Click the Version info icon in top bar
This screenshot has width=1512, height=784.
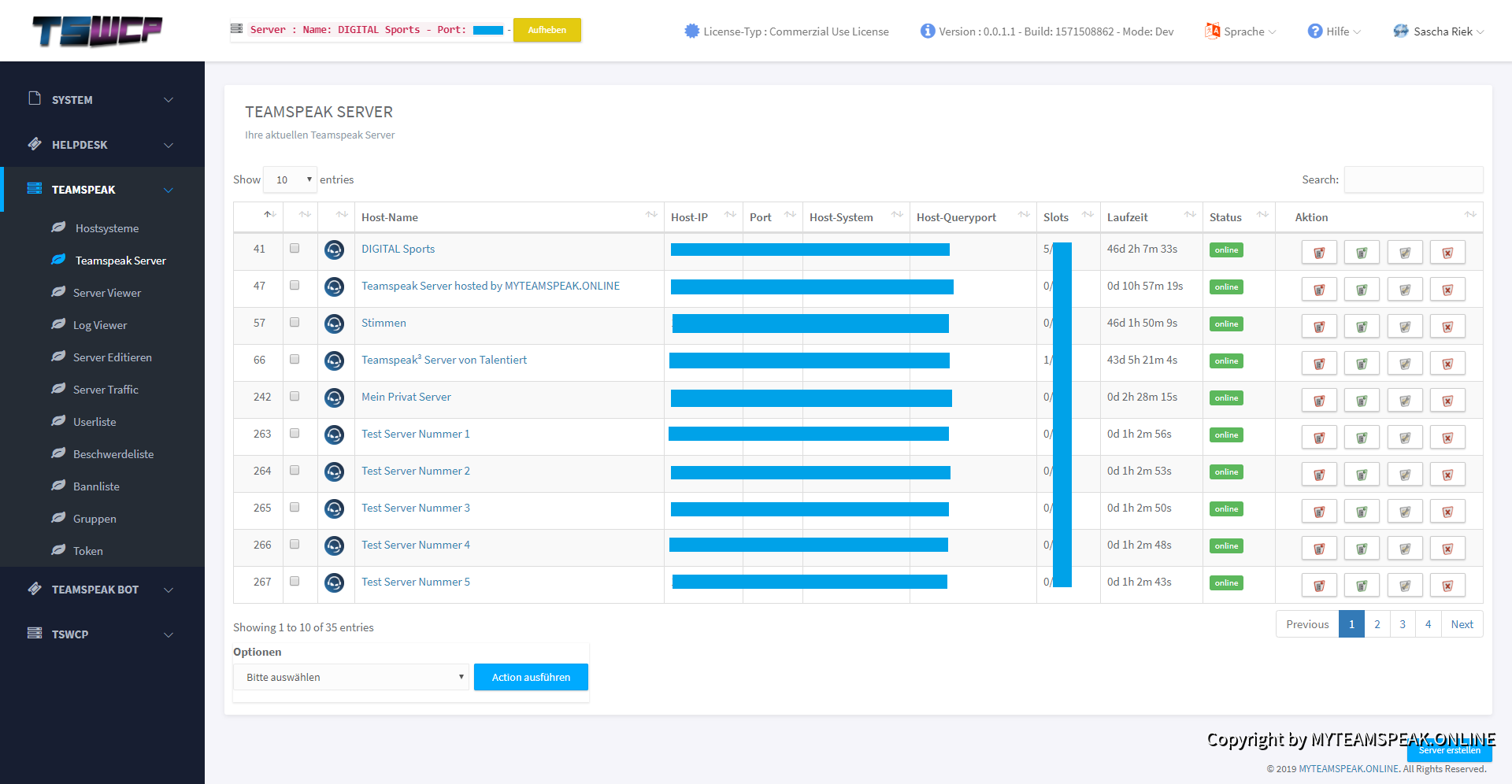(928, 31)
